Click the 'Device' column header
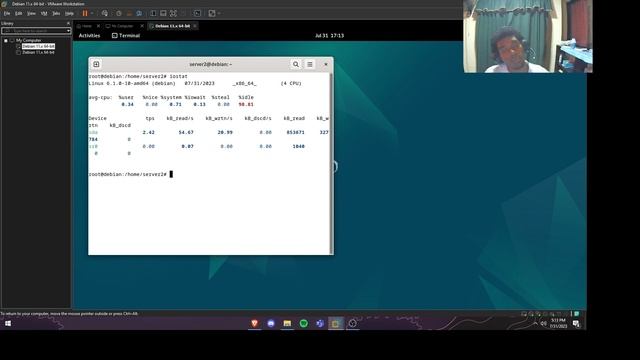The width and height of the screenshot is (640, 360). [98, 118]
